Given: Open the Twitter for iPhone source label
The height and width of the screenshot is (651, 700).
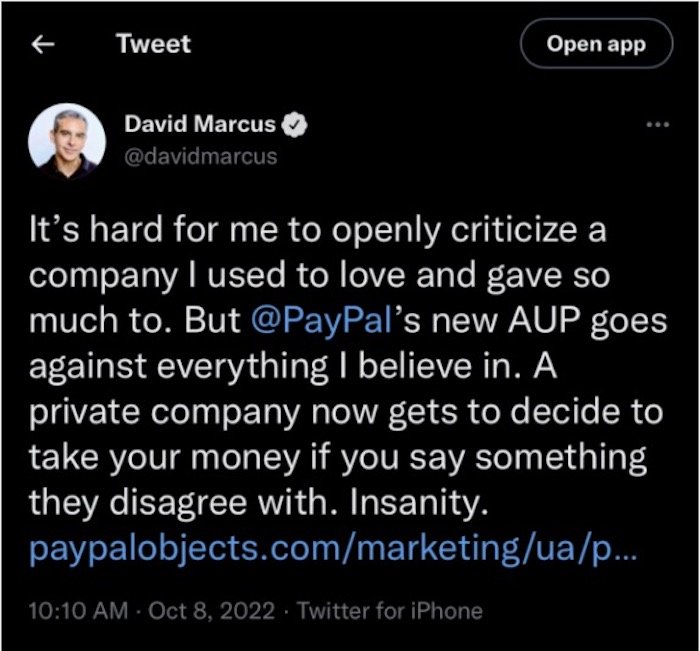Looking at the screenshot, I should pos(389,609).
